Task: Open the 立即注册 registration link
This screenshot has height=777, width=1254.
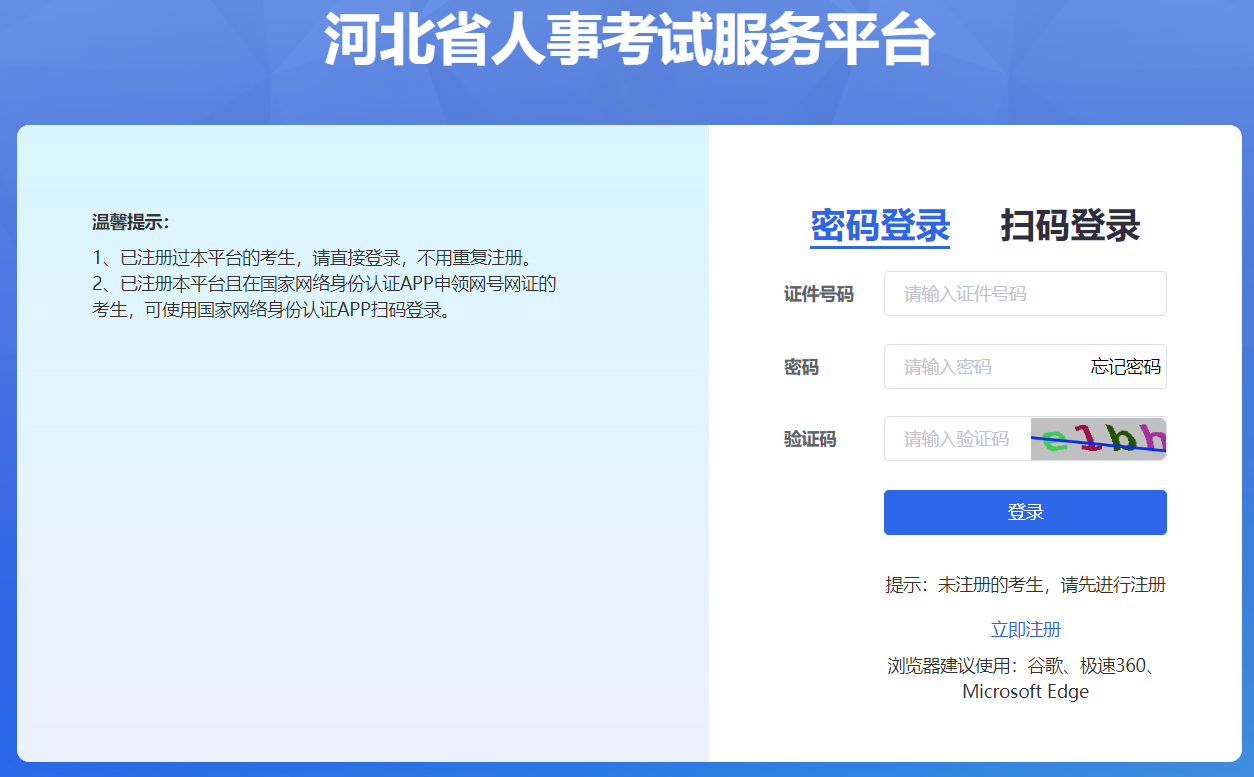Action: tap(1025, 629)
